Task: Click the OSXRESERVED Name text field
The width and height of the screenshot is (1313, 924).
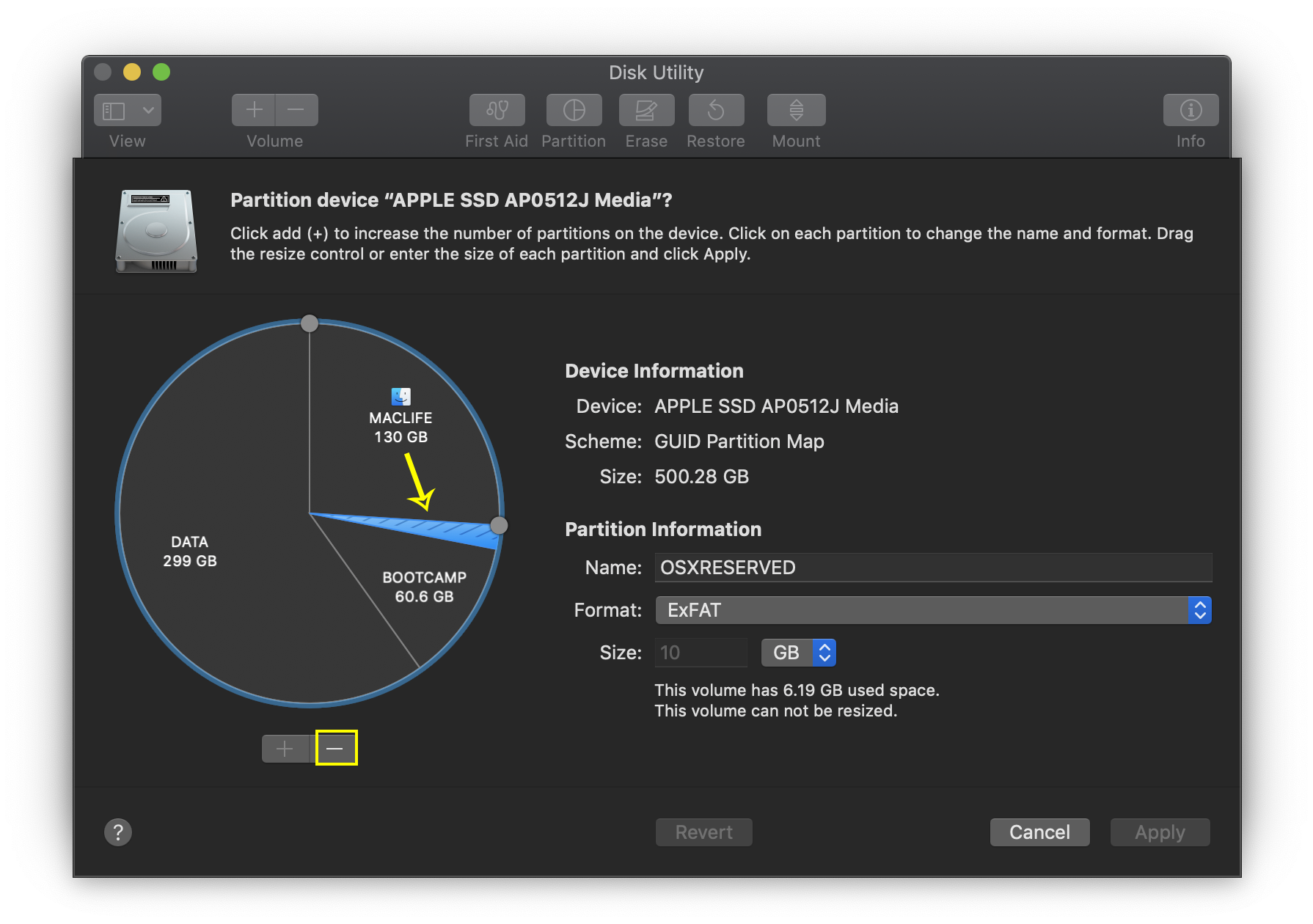Action: point(932,568)
